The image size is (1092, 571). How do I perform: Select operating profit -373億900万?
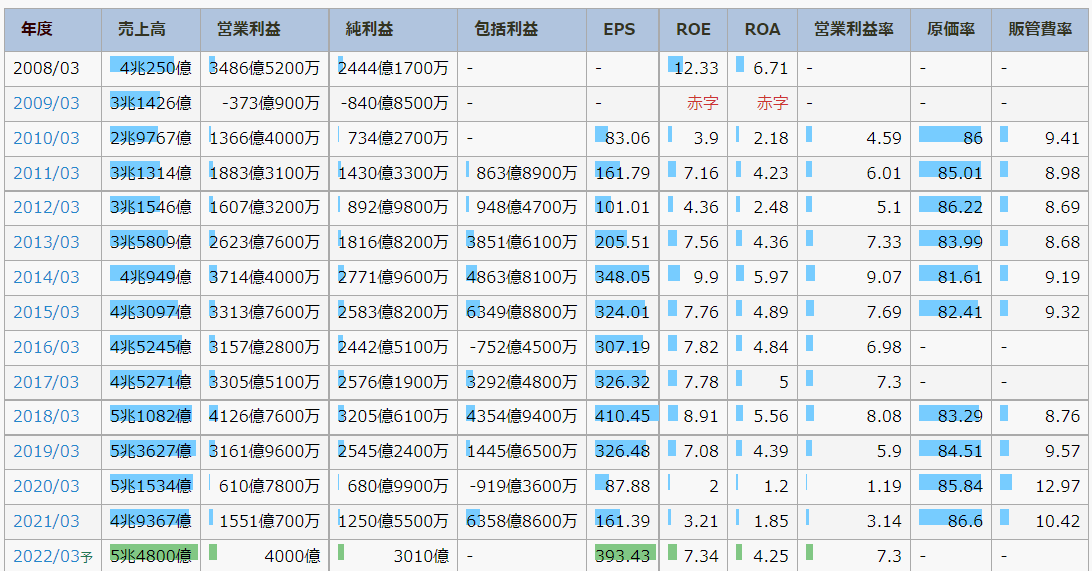(x=271, y=103)
